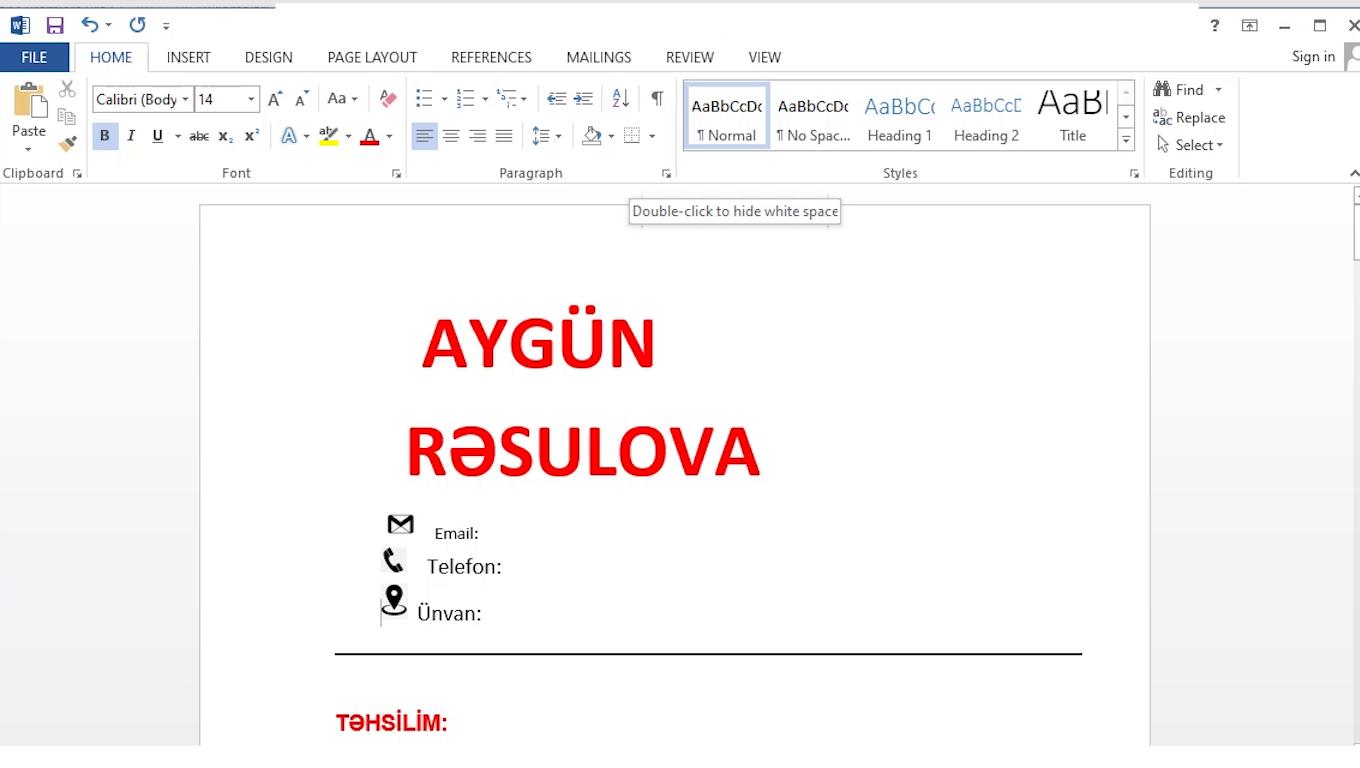Click the Center alignment icon
This screenshot has width=1360, height=768.
(451, 136)
